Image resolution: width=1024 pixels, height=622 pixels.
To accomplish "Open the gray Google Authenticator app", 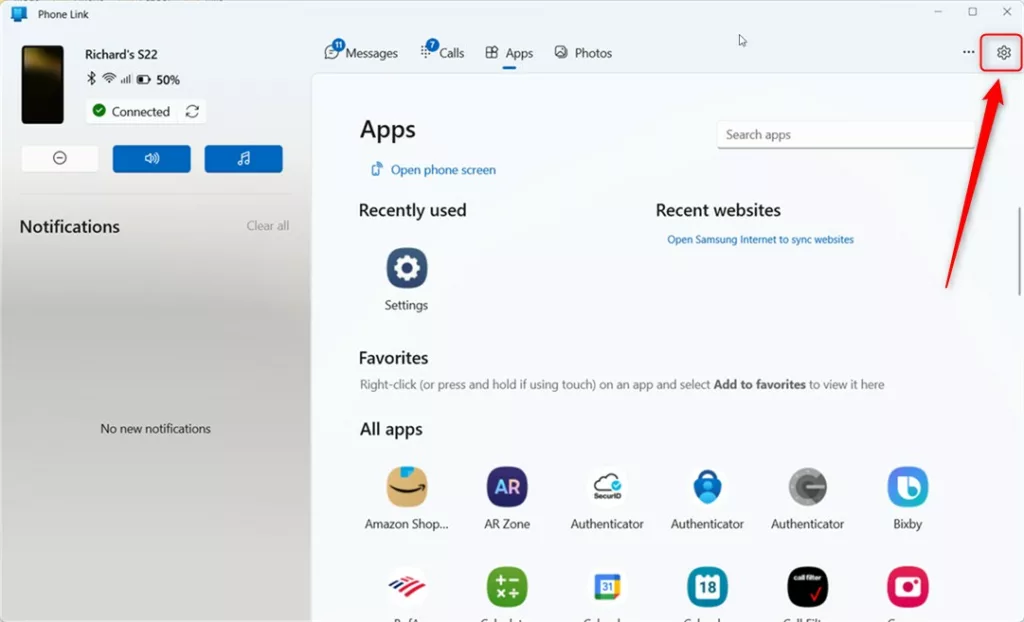I will tap(808, 498).
